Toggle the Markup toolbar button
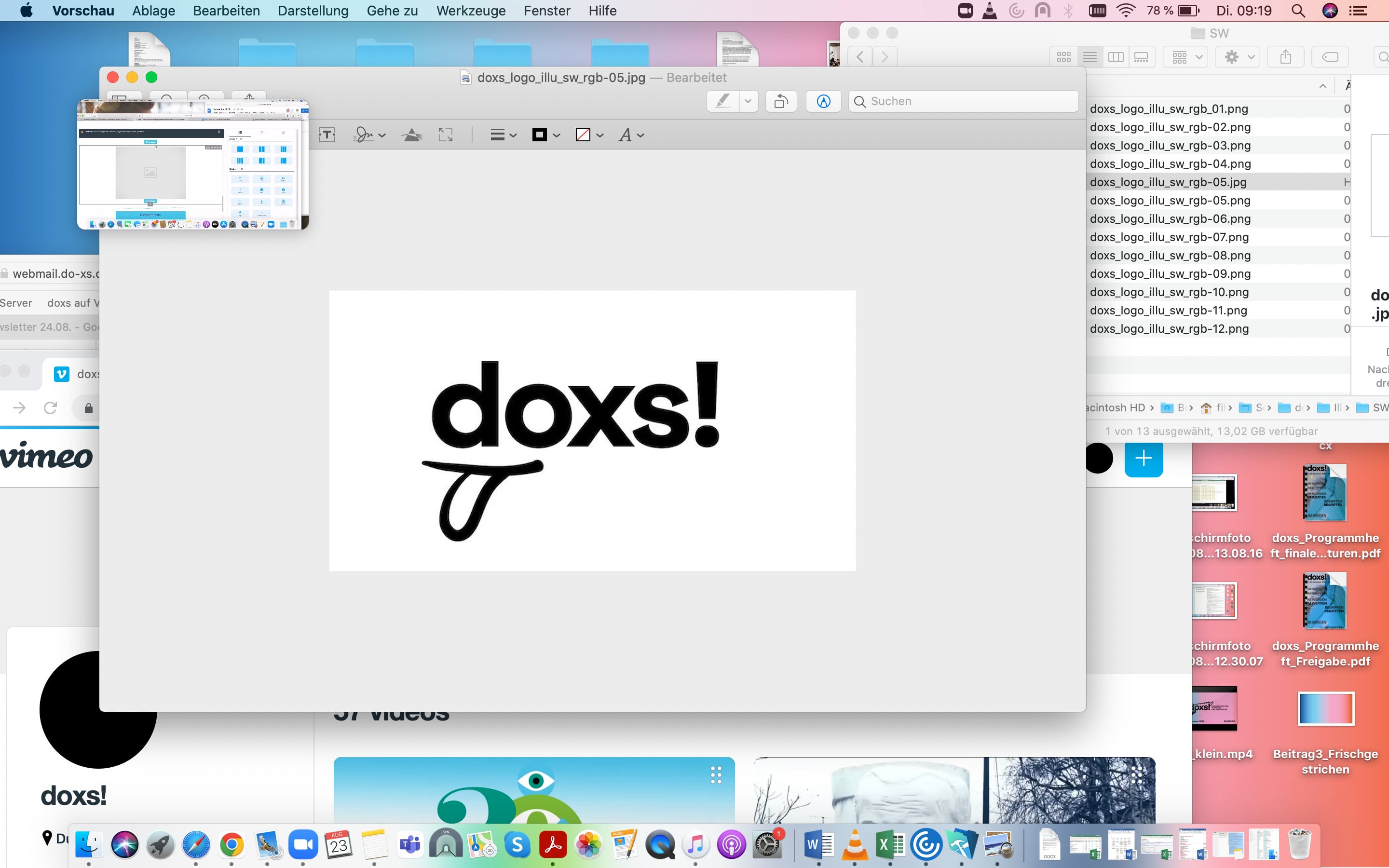This screenshot has width=1389, height=868. coord(824,102)
